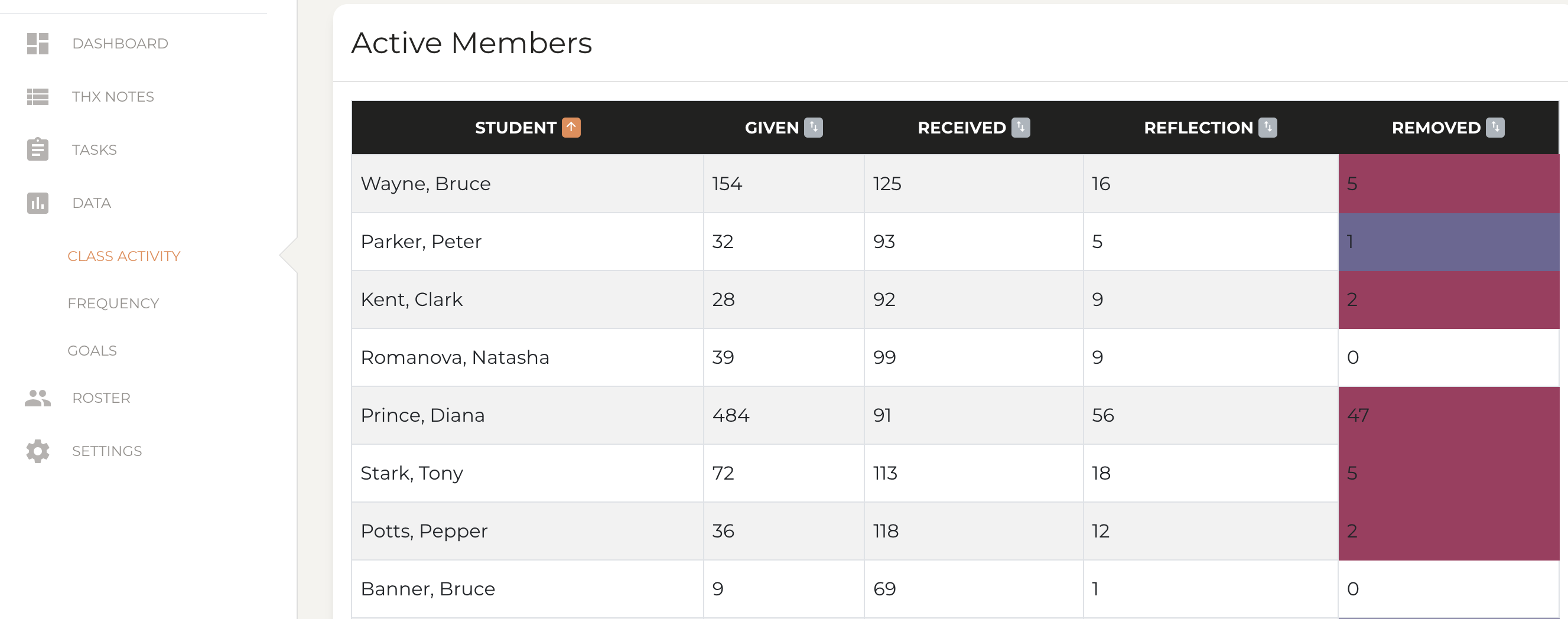
Task: Click Prince, Diana's red Removed cell
Action: coord(1448,415)
